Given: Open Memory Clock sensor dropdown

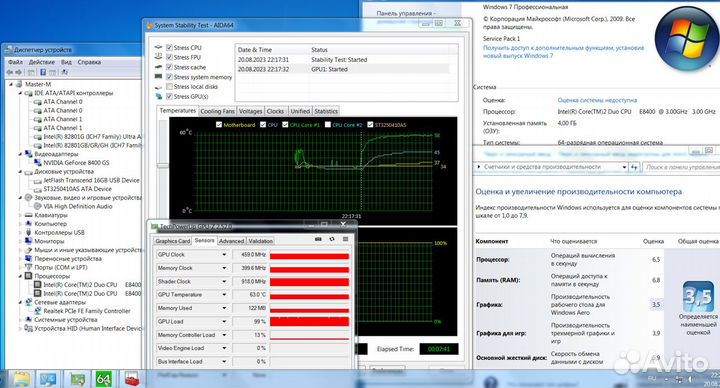Looking at the screenshot, I should pyautogui.click(x=224, y=268).
